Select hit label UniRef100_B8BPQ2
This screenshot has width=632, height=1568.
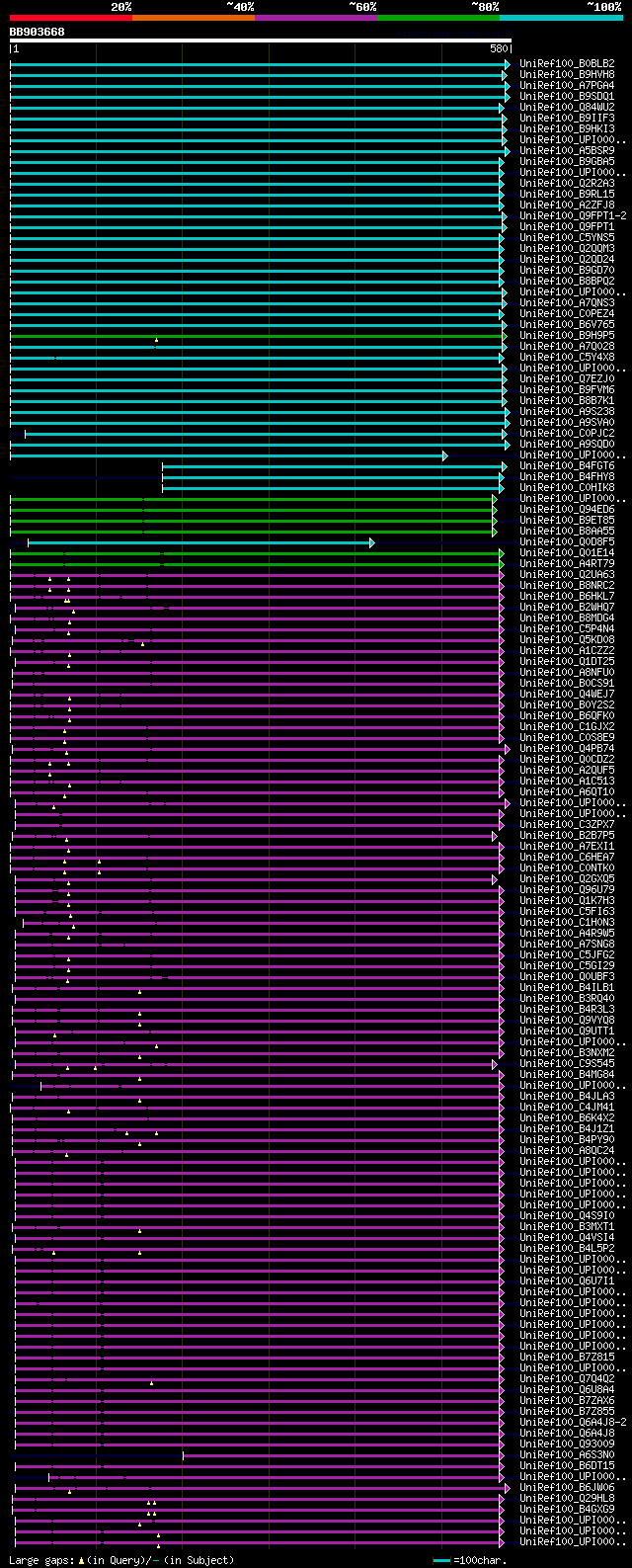[x=567, y=281]
